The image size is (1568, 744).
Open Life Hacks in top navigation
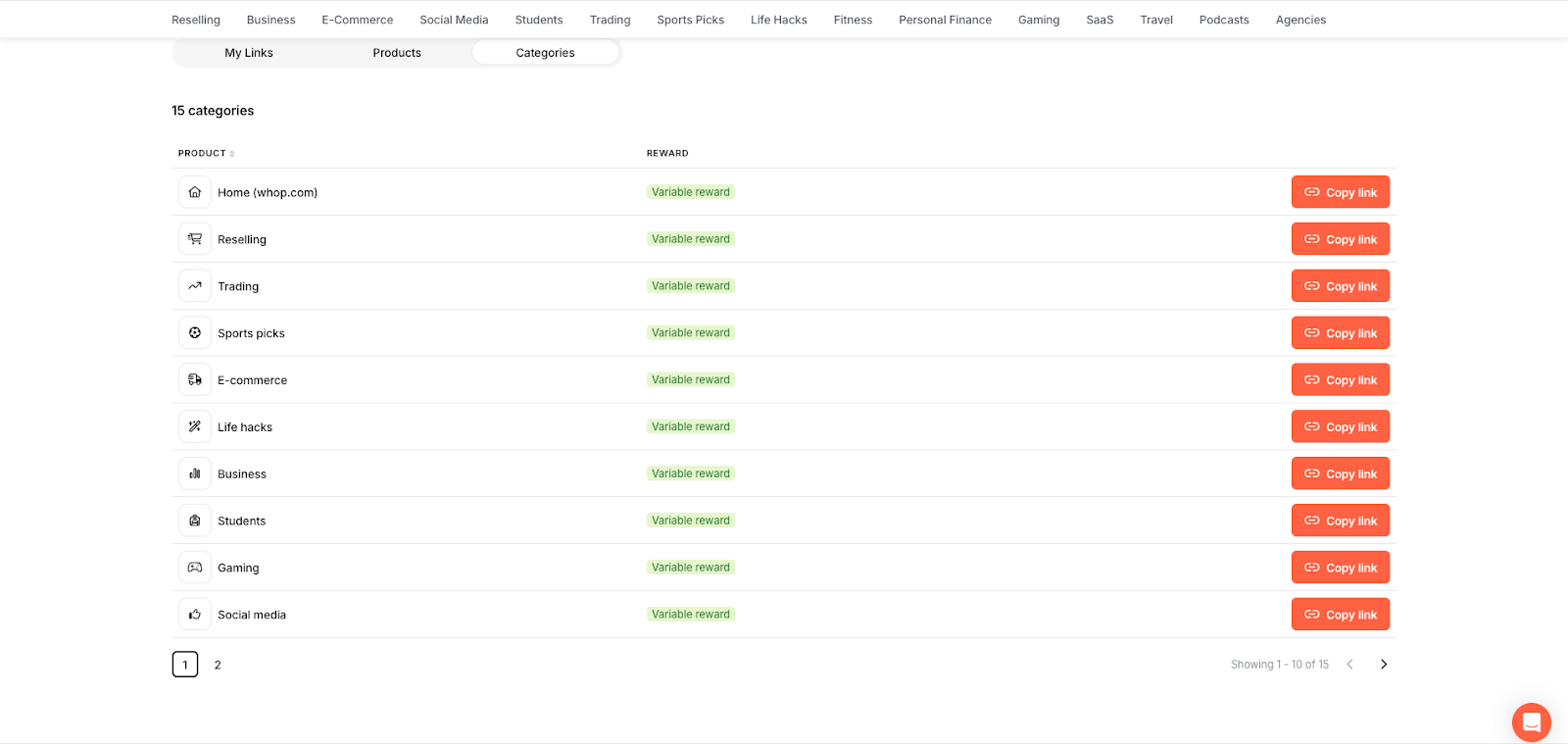coord(779,20)
